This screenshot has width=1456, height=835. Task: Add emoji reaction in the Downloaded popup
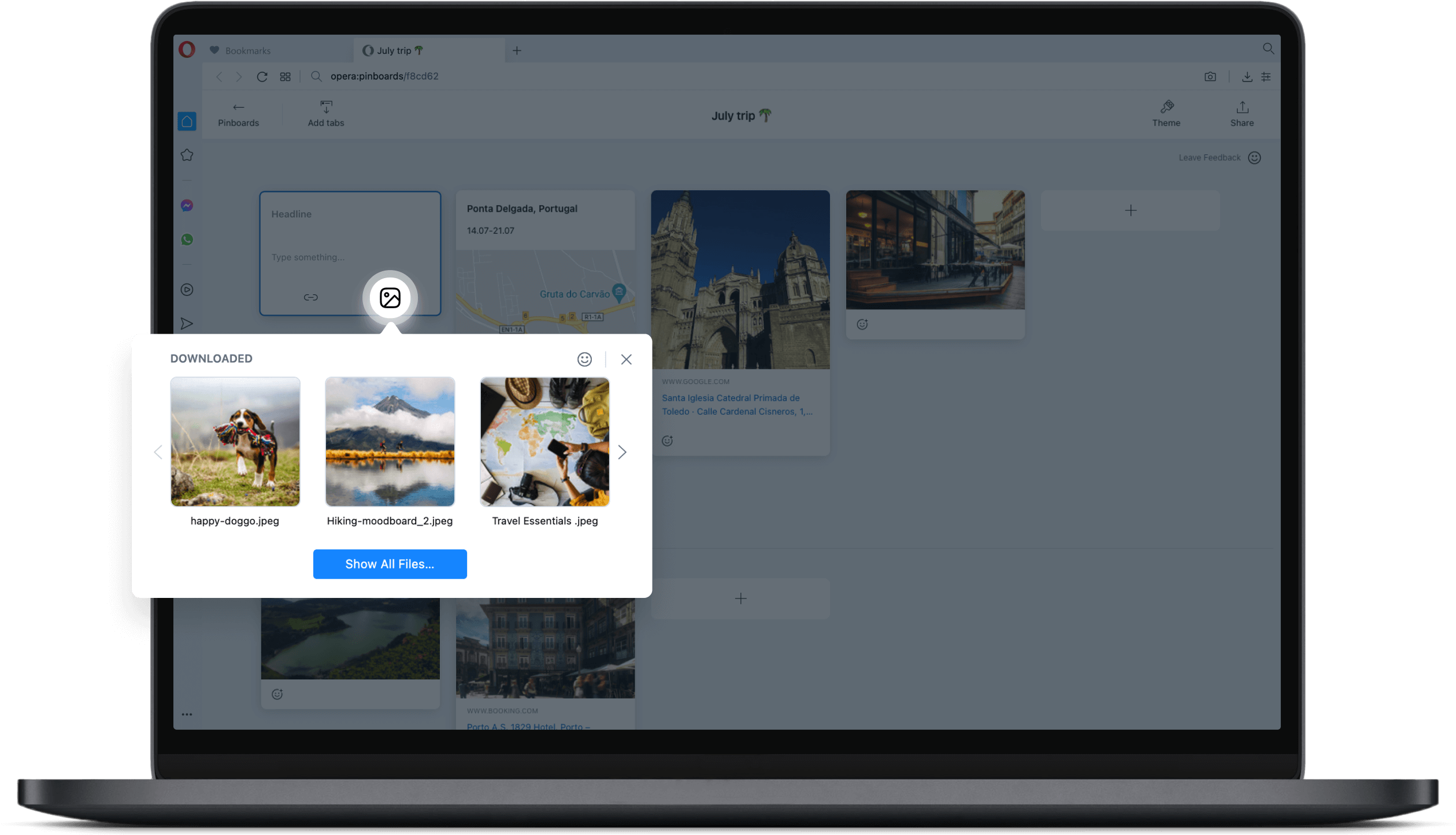click(x=584, y=359)
